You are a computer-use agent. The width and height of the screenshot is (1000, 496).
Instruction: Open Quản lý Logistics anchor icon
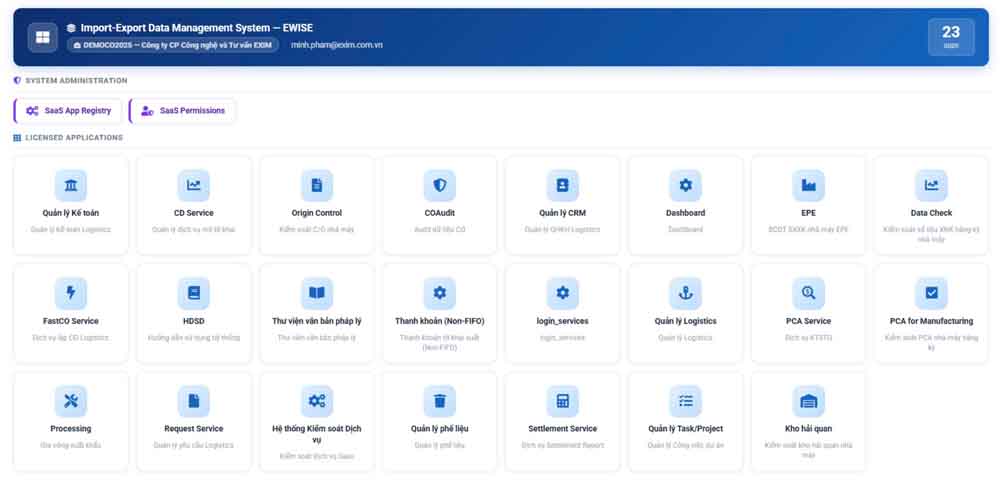click(686, 293)
